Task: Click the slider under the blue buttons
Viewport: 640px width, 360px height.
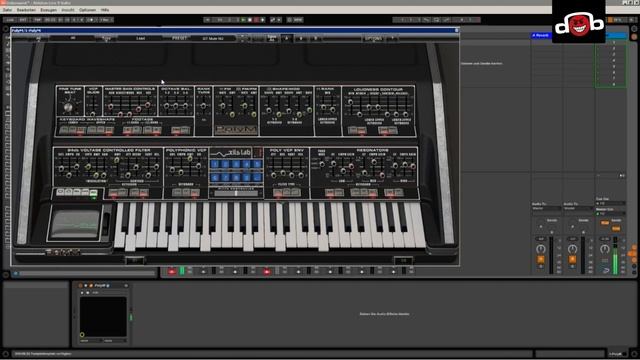Action: point(236,193)
